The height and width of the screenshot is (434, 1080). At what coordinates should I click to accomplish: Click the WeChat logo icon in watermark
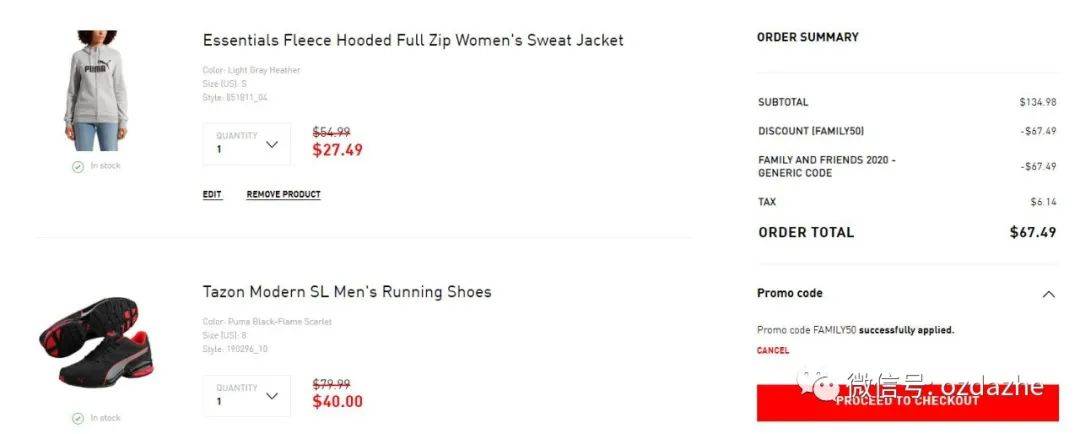pyautogui.click(x=818, y=384)
